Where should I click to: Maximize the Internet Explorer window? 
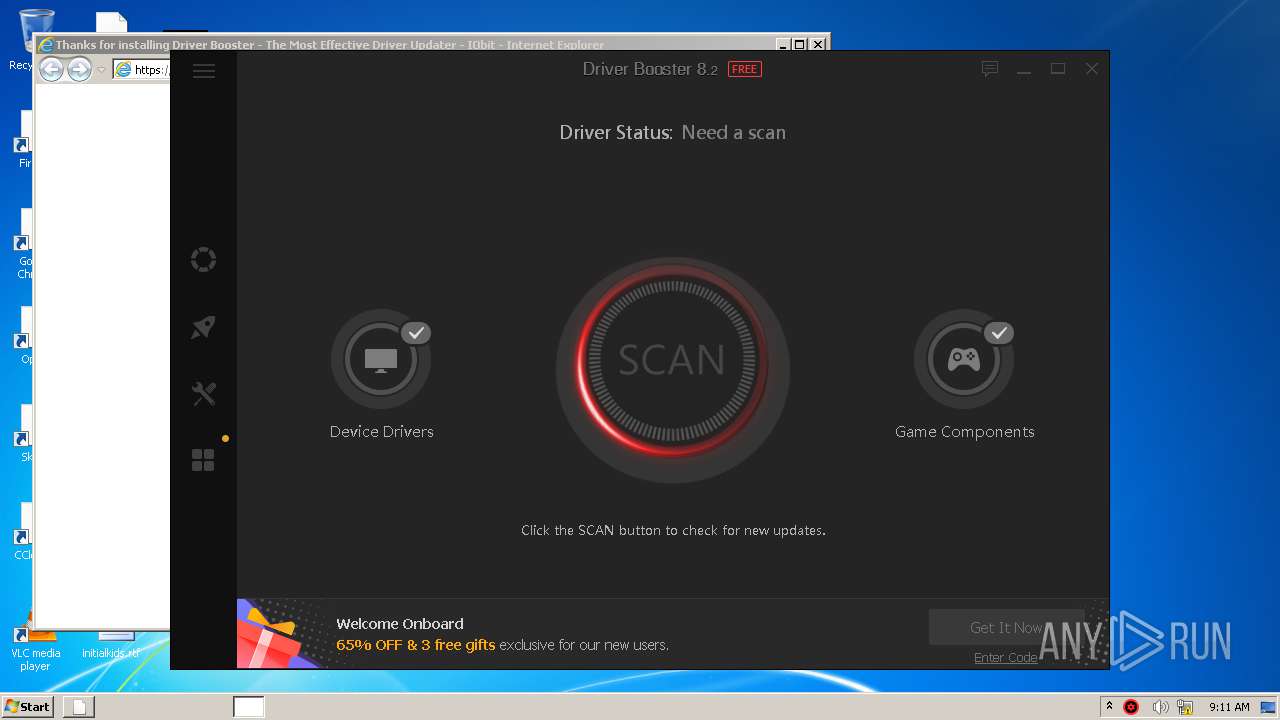[x=799, y=44]
